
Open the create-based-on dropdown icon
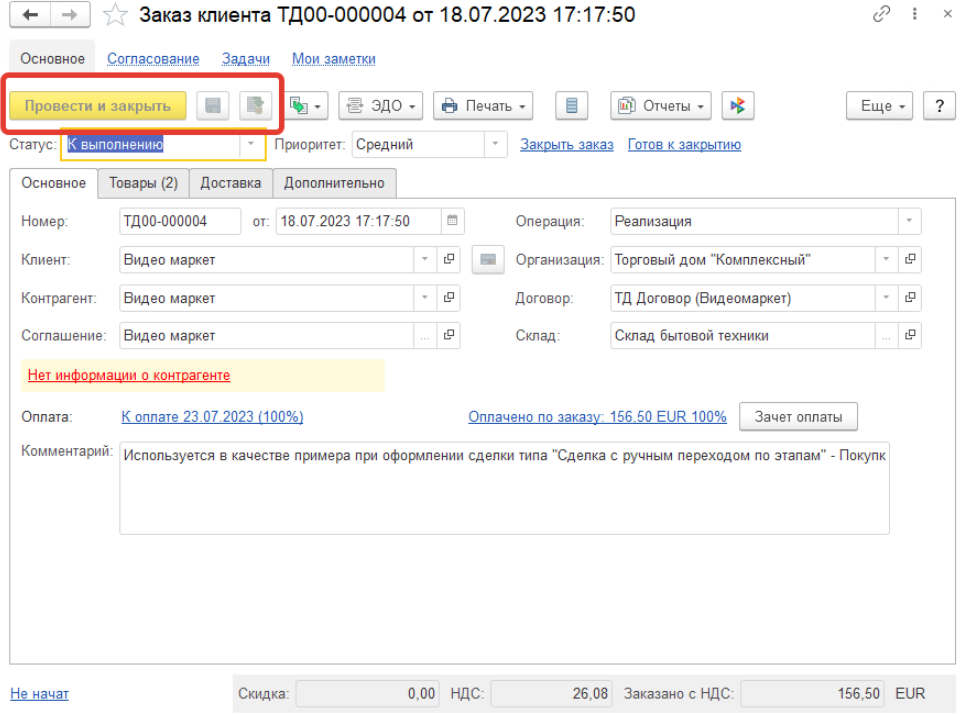pyautogui.click(x=306, y=106)
